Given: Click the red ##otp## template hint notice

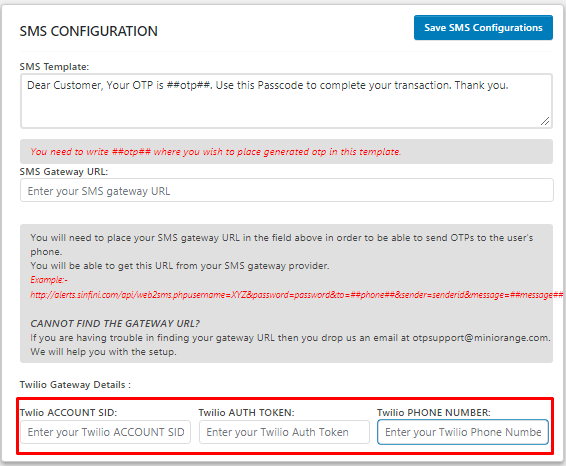Looking at the screenshot, I should click(215, 152).
